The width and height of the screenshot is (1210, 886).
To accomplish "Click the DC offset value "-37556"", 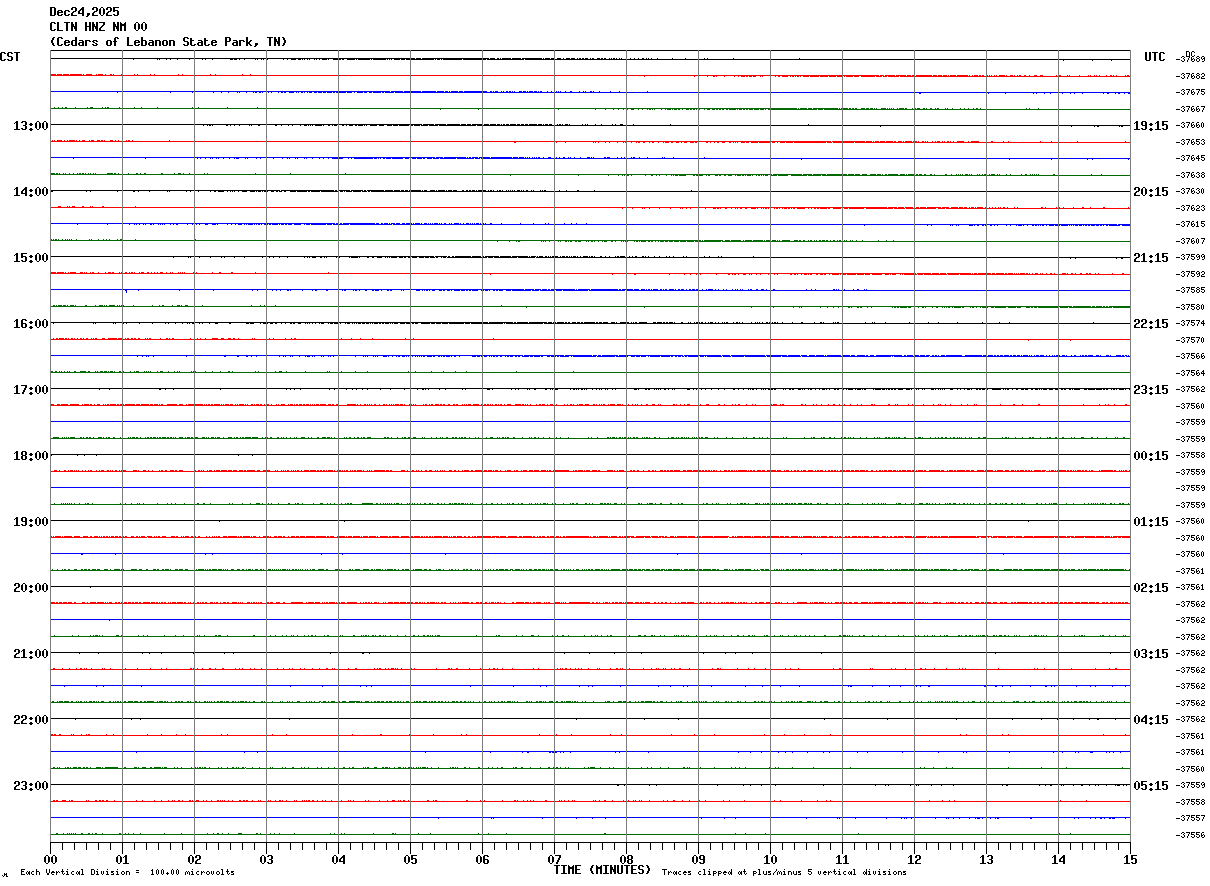I will point(1190,835).
